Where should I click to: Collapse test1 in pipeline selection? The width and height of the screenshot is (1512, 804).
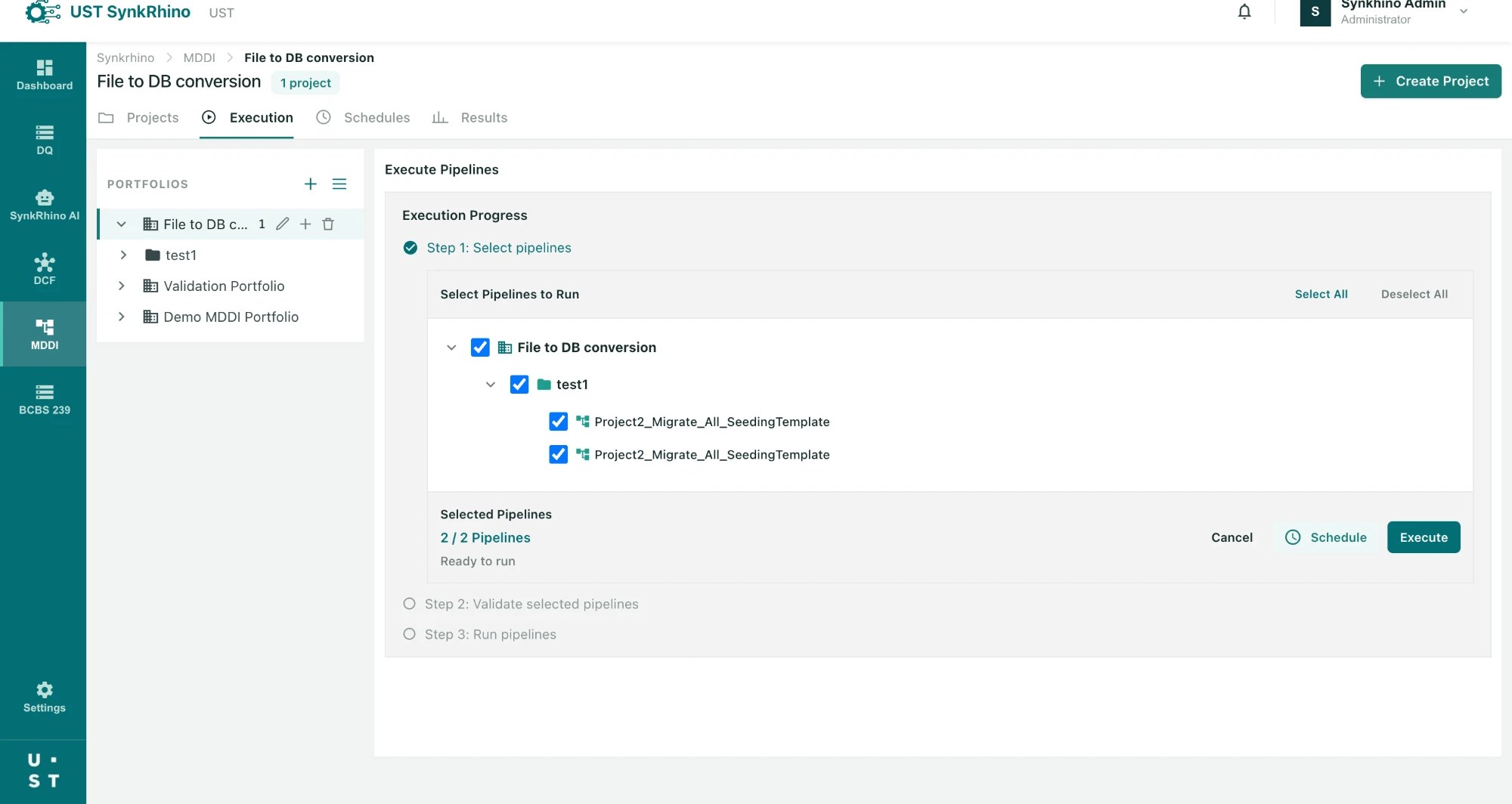click(x=491, y=385)
